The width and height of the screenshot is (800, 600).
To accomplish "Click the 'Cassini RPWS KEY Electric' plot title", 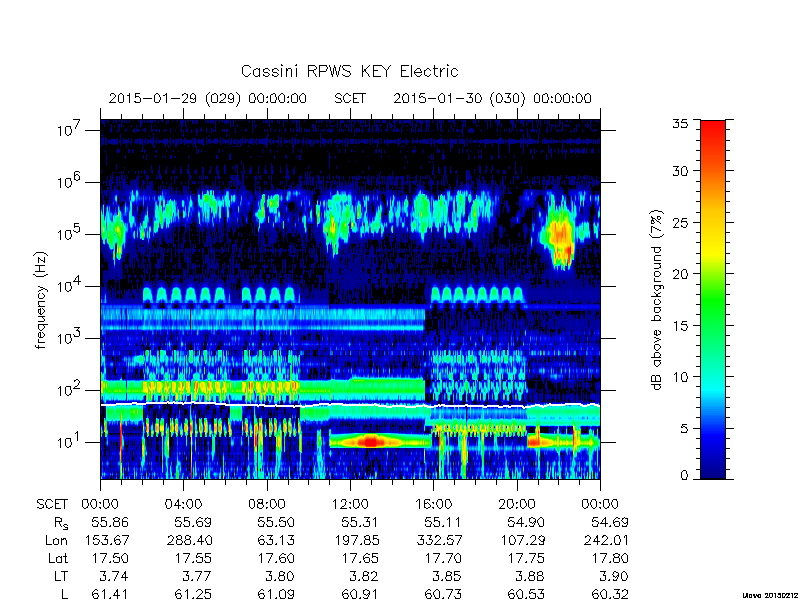I will (349, 71).
